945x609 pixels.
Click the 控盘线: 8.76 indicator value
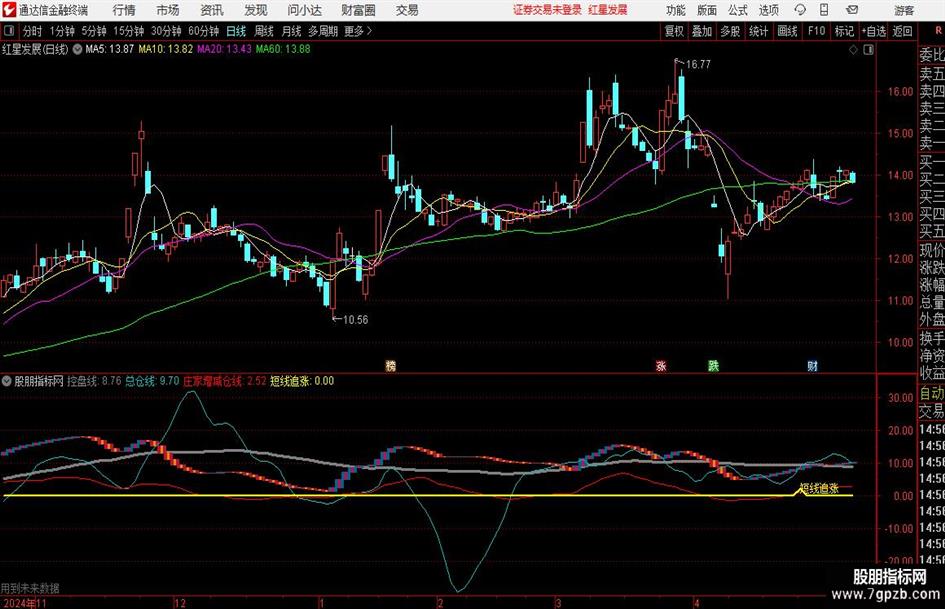point(94,381)
